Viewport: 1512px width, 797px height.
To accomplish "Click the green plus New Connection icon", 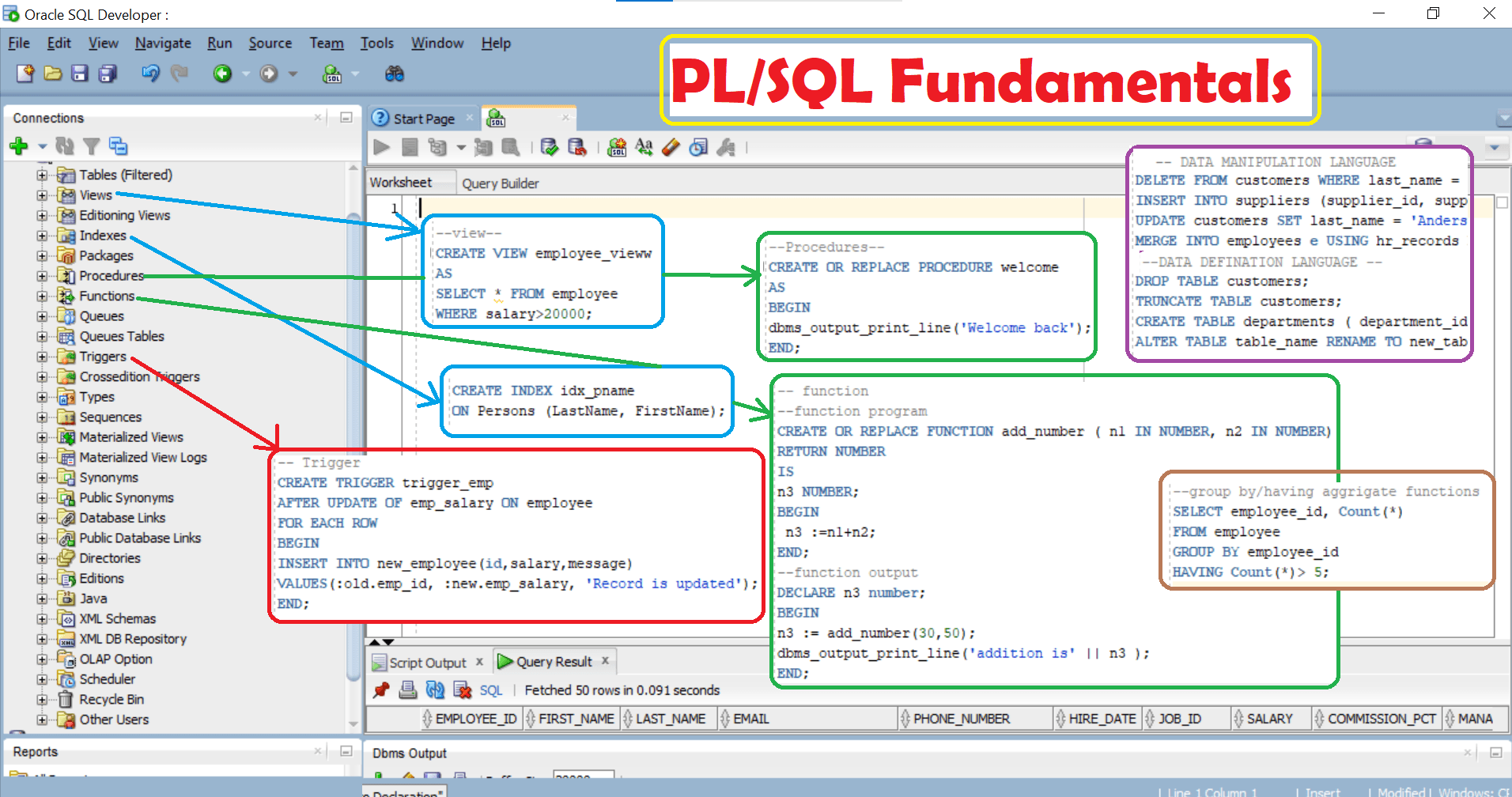I will 19,145.
